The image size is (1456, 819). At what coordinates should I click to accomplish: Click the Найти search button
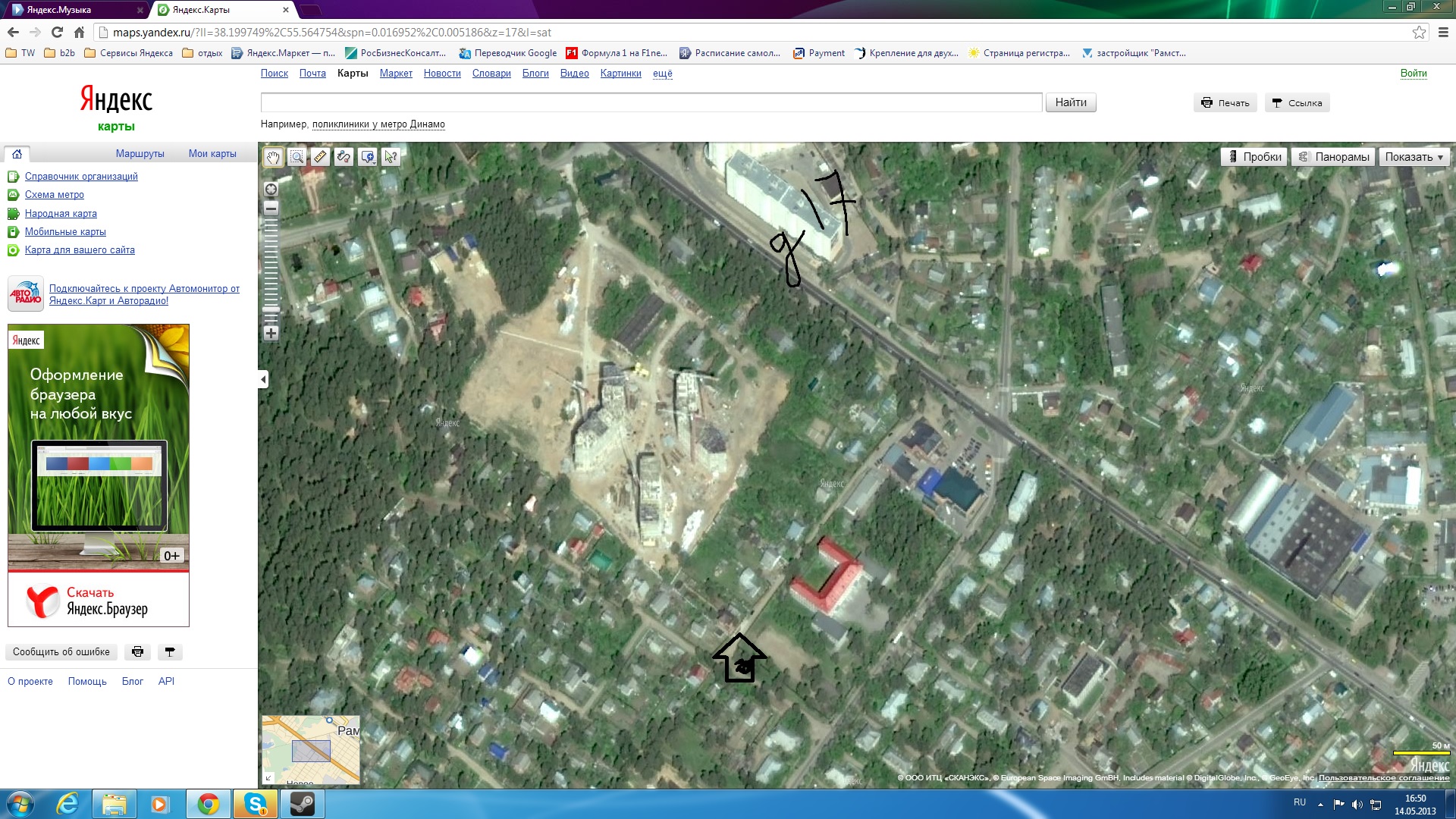tap(1071, 102)
